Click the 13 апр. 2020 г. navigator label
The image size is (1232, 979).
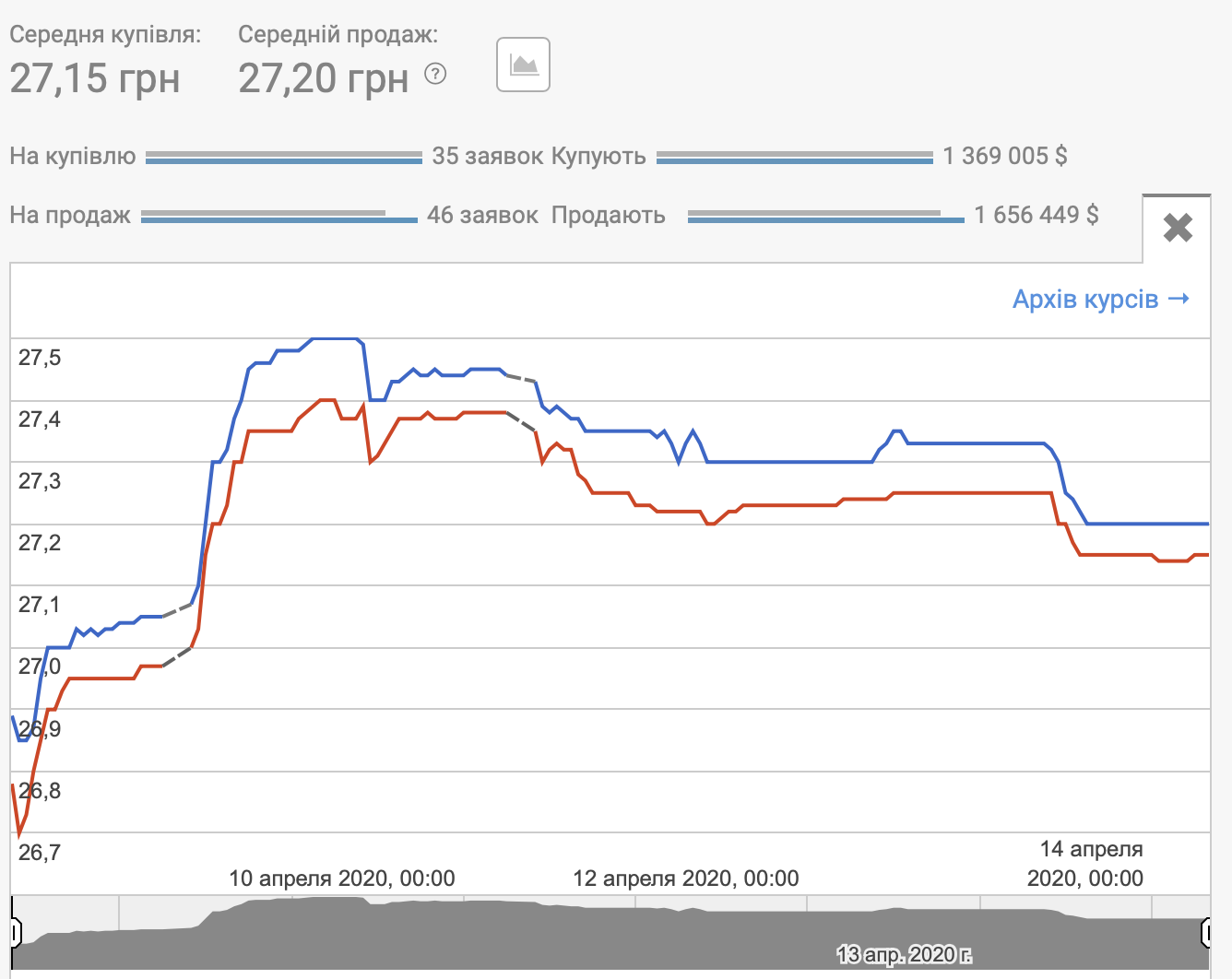904,954
